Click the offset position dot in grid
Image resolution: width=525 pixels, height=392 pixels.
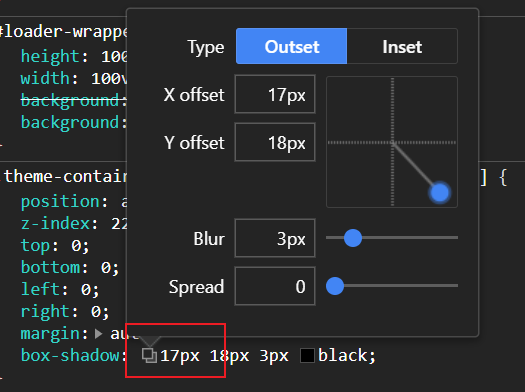[440, 192]
